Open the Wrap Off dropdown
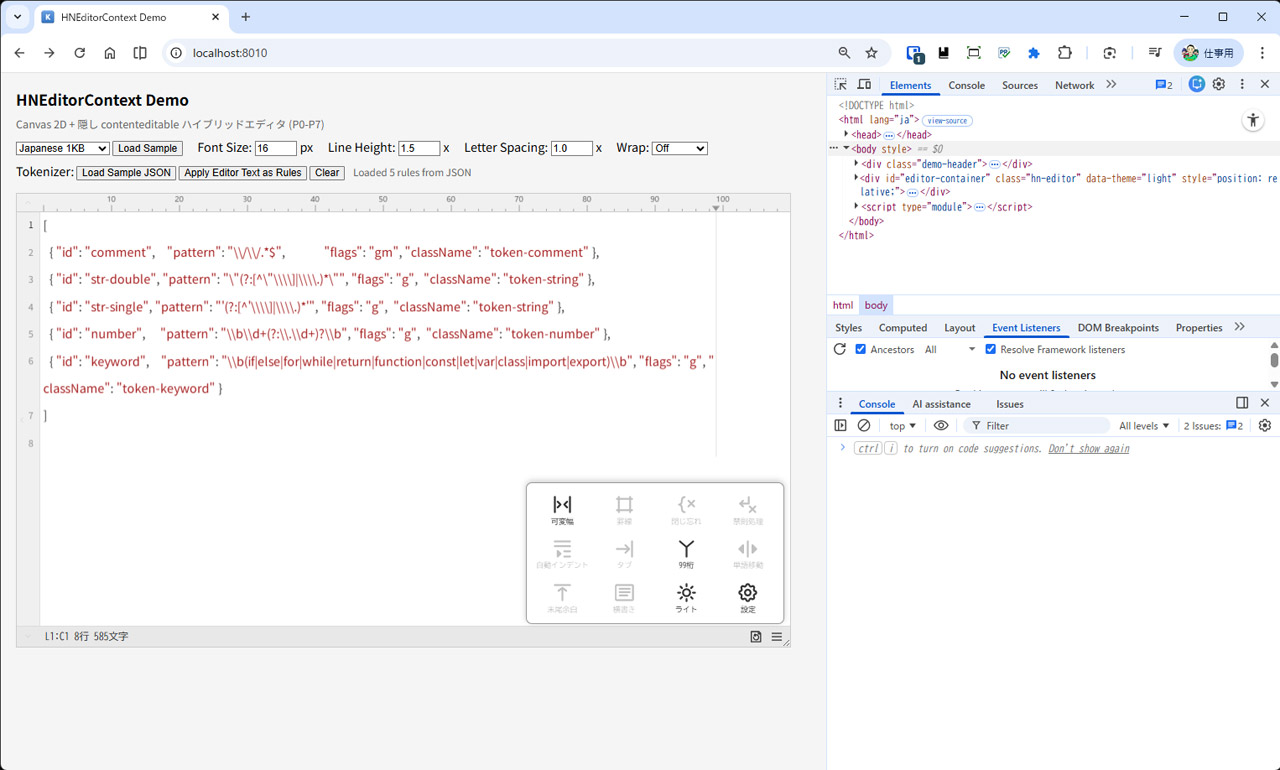This screenshot has height=770, width=1280. 680,148
